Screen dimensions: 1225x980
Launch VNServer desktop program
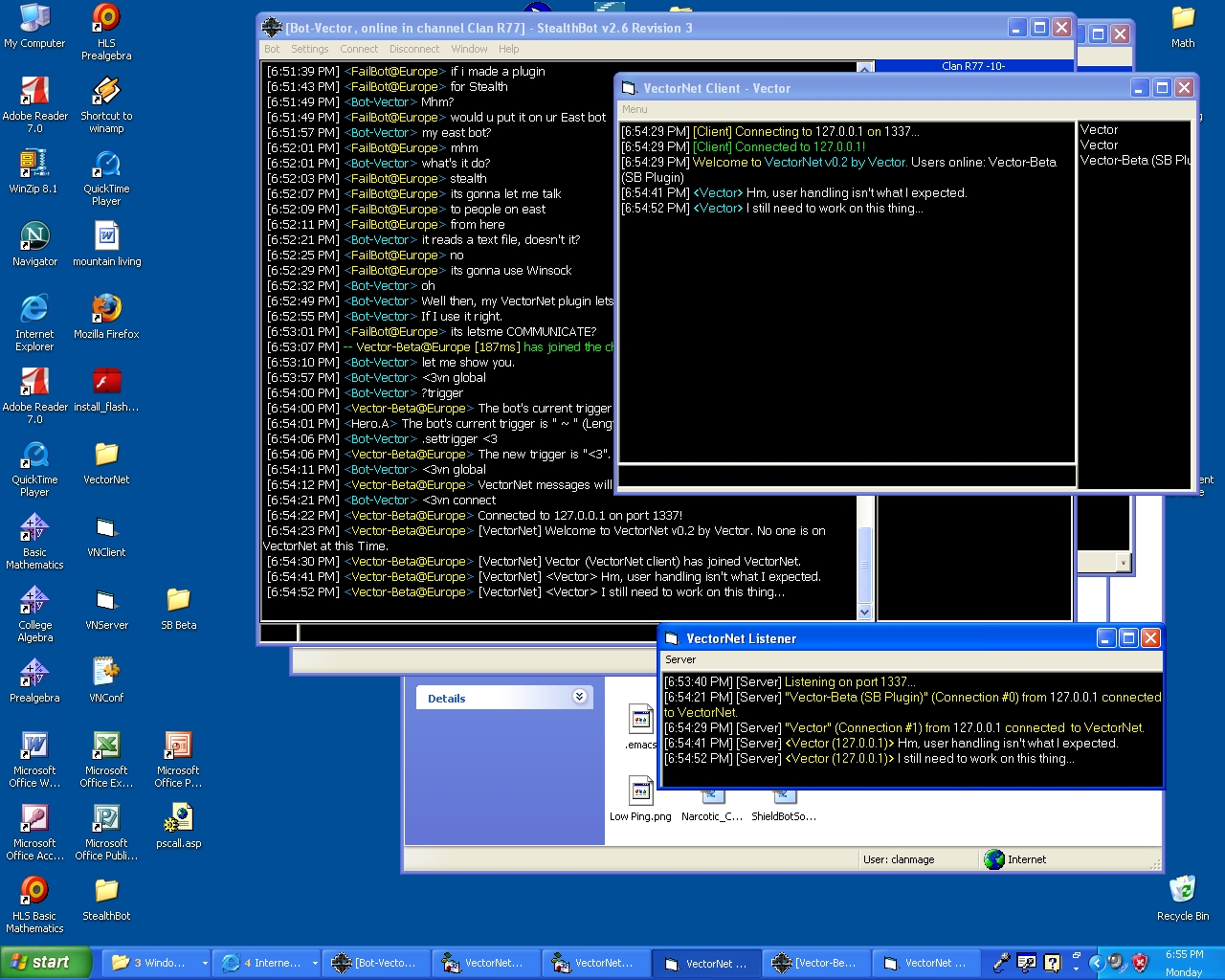pos(106,608)
